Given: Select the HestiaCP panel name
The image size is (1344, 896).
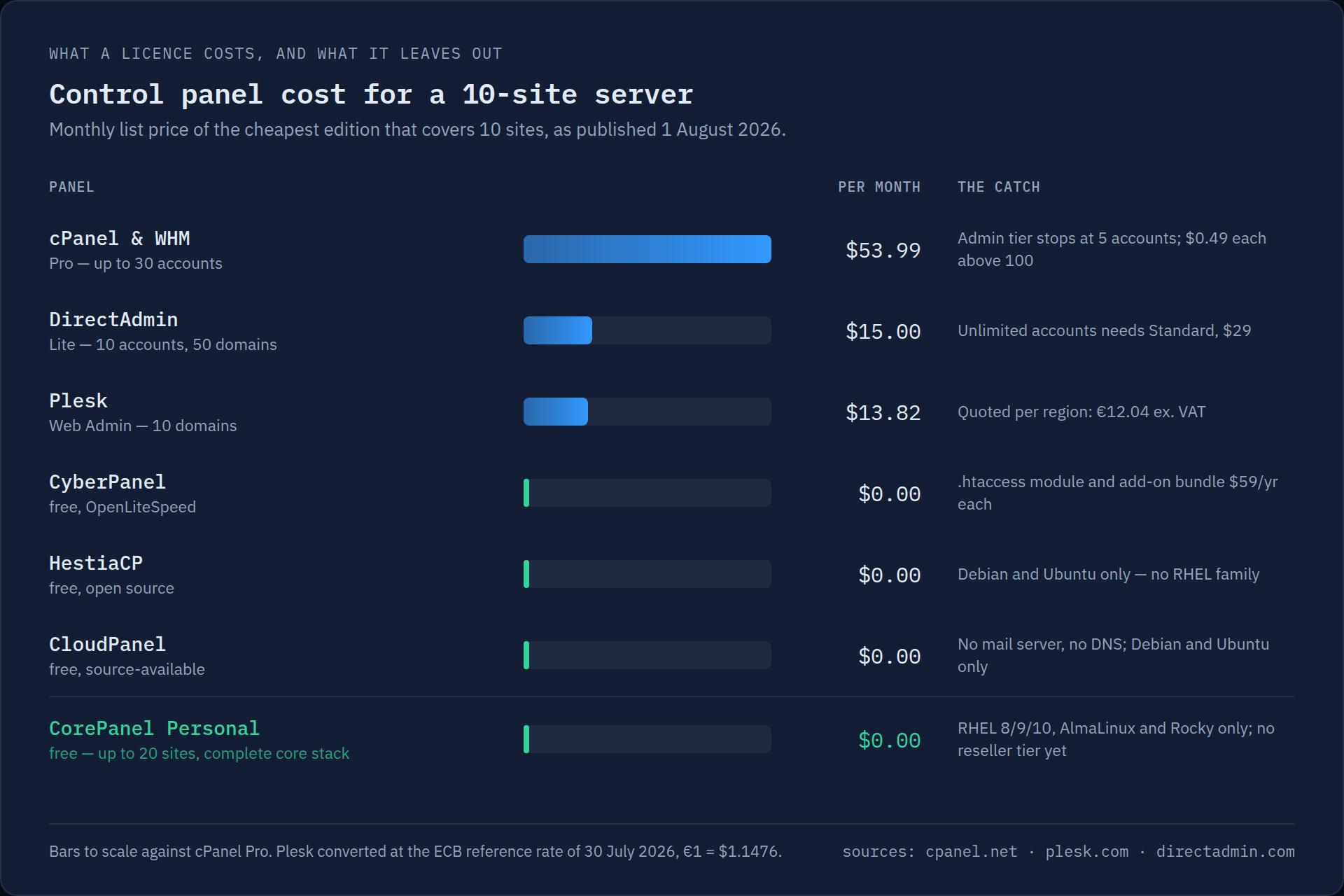Looking at the screenshot, I should pos(96,563).
